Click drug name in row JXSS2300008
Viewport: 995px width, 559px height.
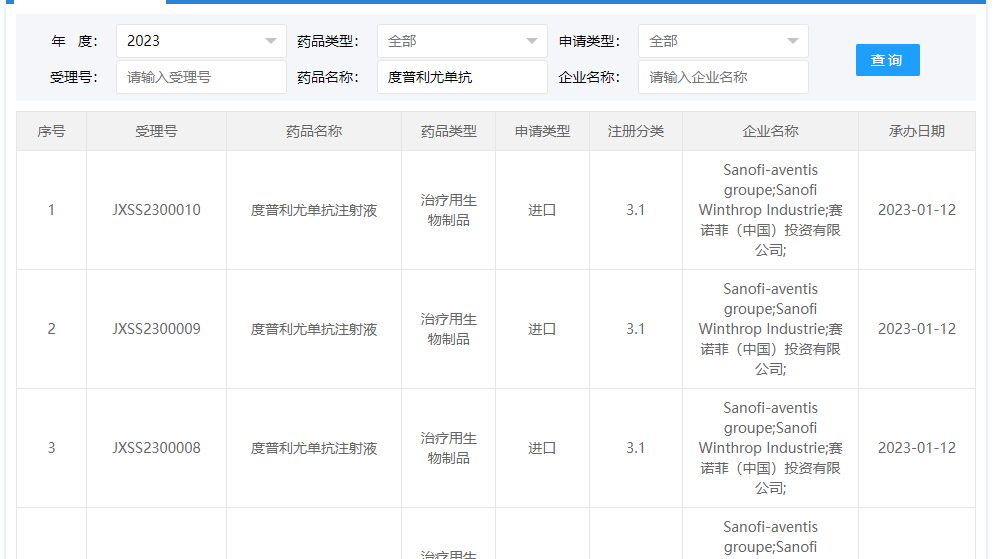(x=313, y=448)
